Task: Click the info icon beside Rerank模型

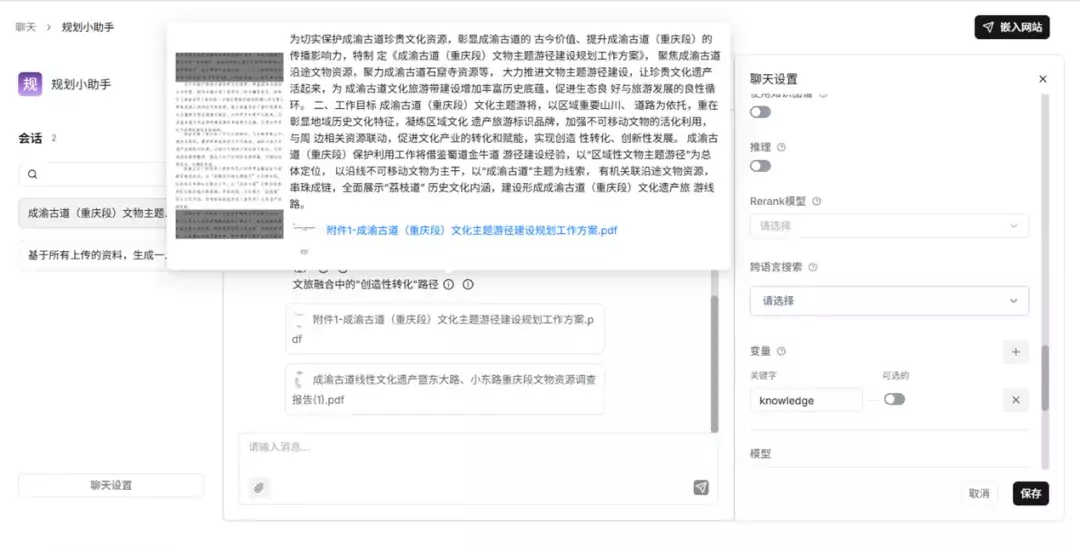Action: [817, 201]
